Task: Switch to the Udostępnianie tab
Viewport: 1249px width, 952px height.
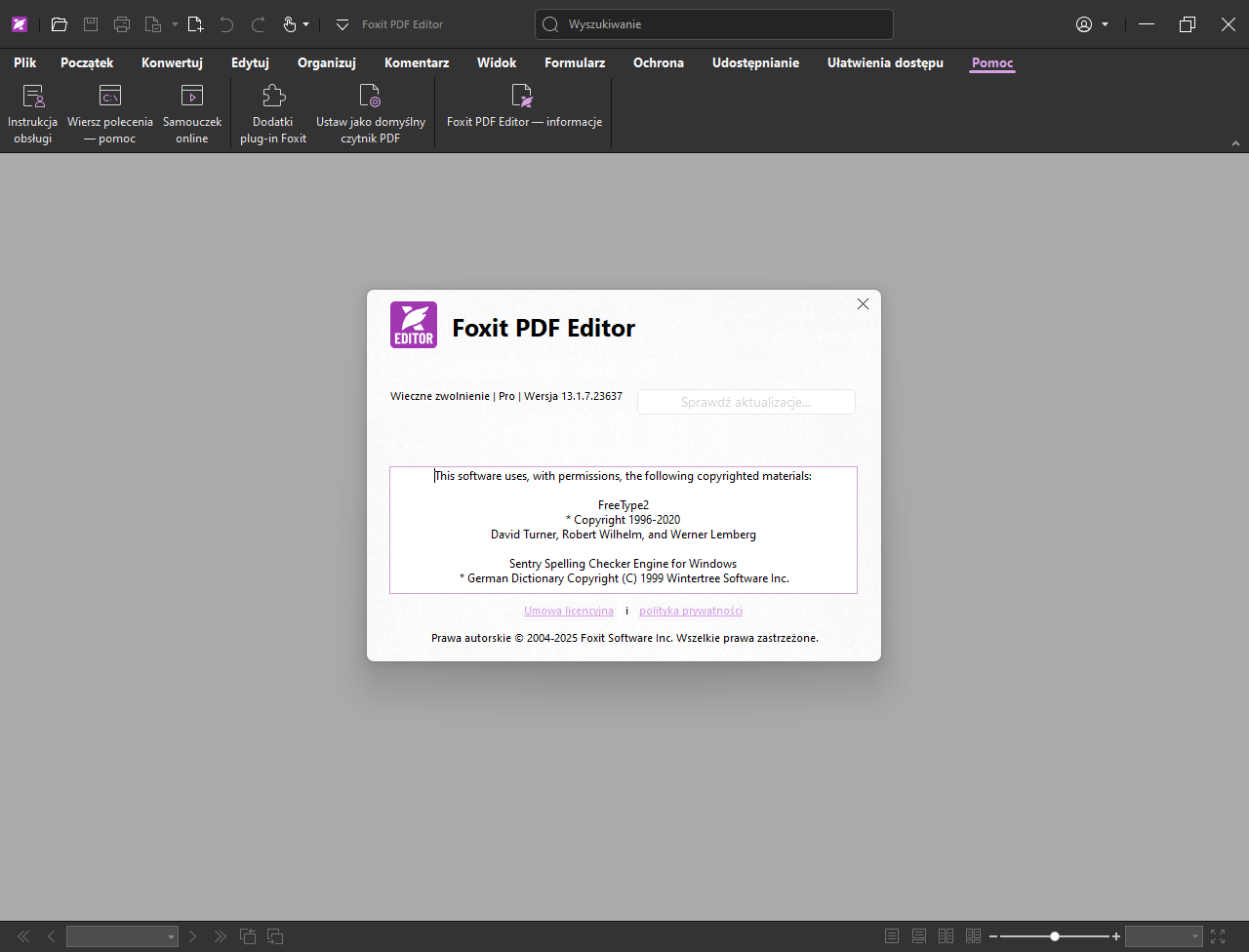Action: pos(755,62)
